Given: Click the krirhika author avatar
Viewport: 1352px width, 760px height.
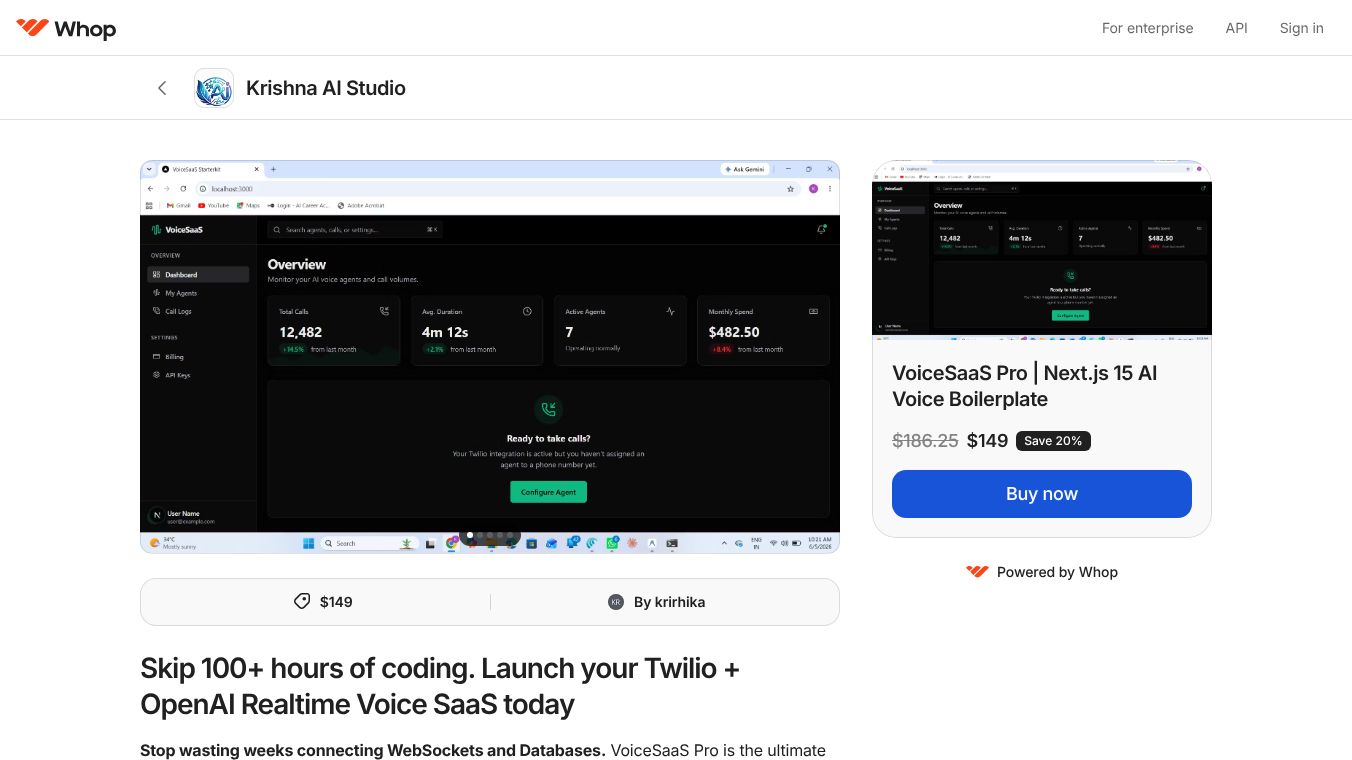Looking at the screenshot, I should tap(616, 602).
